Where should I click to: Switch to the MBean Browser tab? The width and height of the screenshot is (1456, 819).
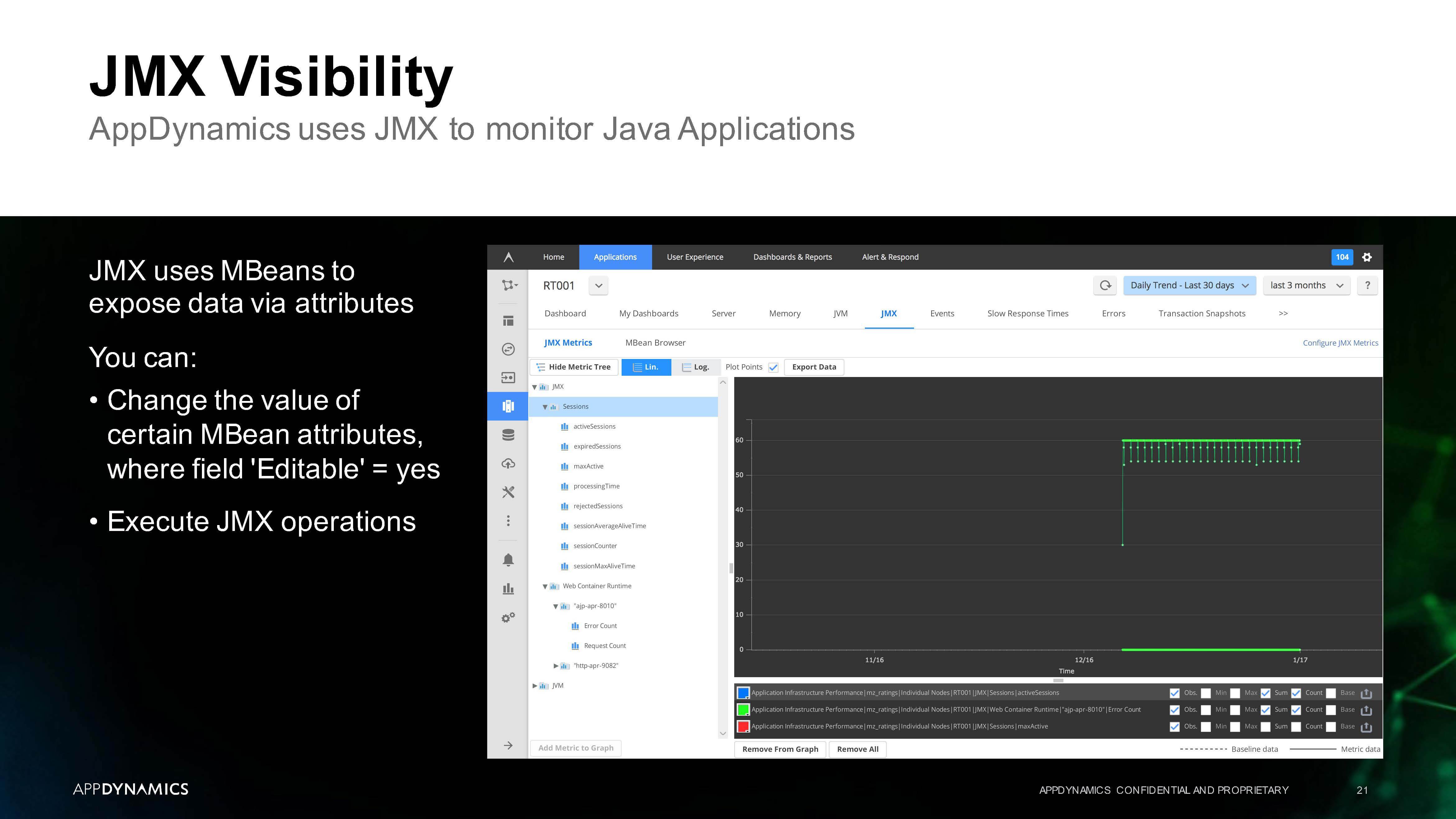point(655,343)
